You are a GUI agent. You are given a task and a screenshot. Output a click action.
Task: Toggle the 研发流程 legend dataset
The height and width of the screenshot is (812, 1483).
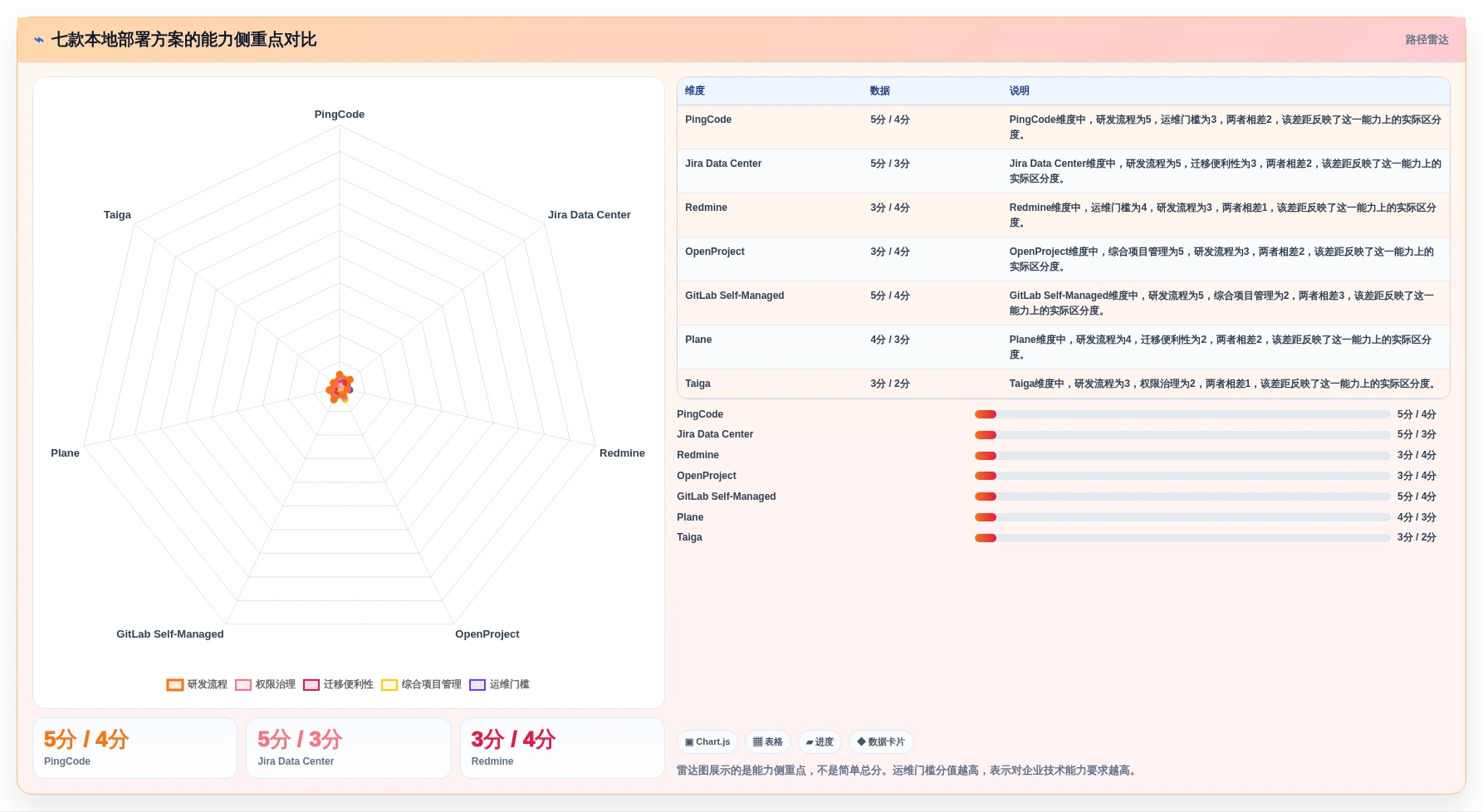point(197,685)
